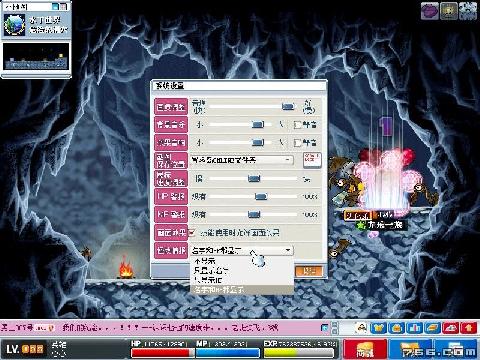This screenshot has width=480, height=360.
Task: Uncheck the screen effect checkbox
Action: [x=192, y=232]
